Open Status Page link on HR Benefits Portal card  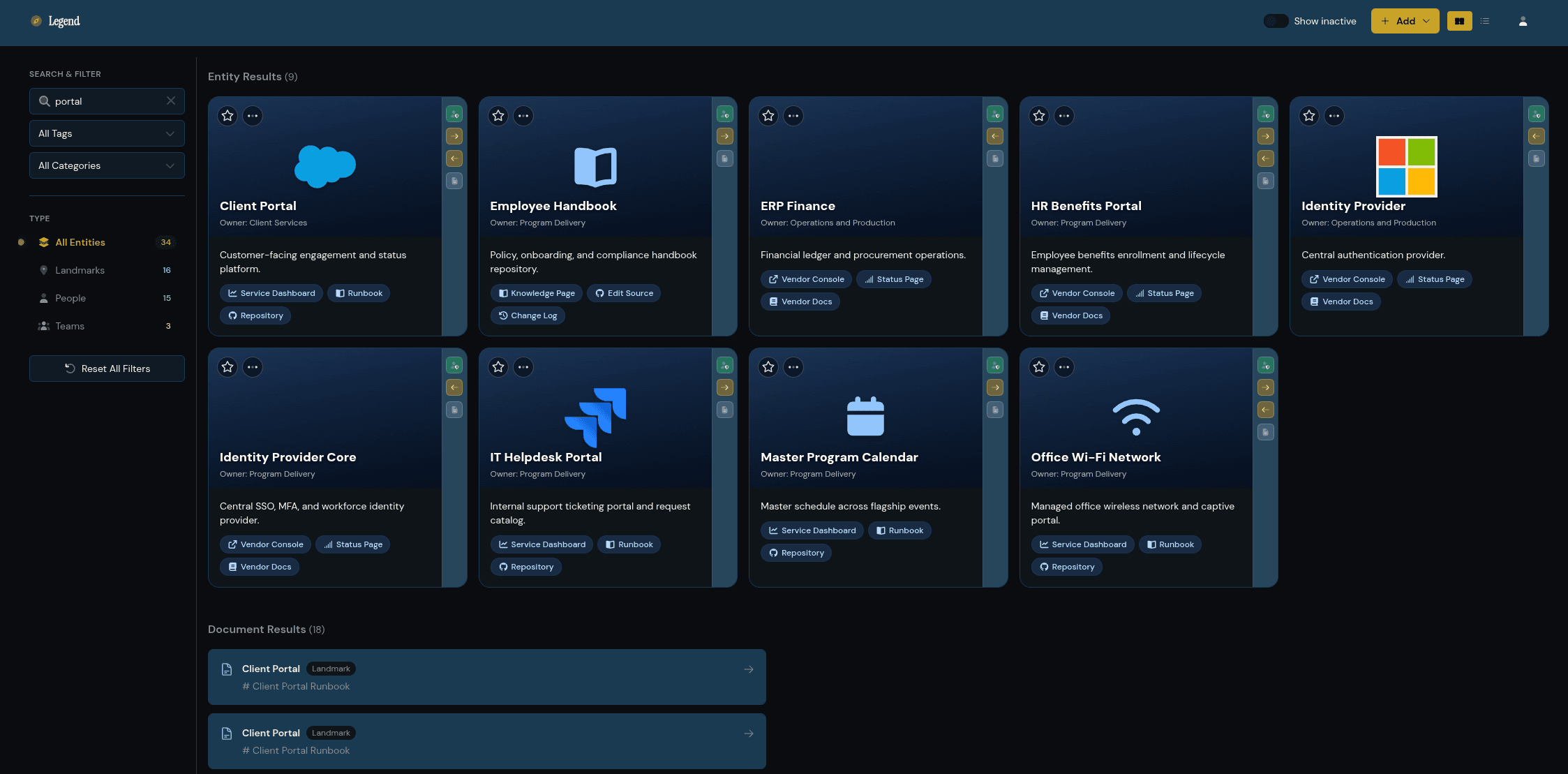(1163, 293)
